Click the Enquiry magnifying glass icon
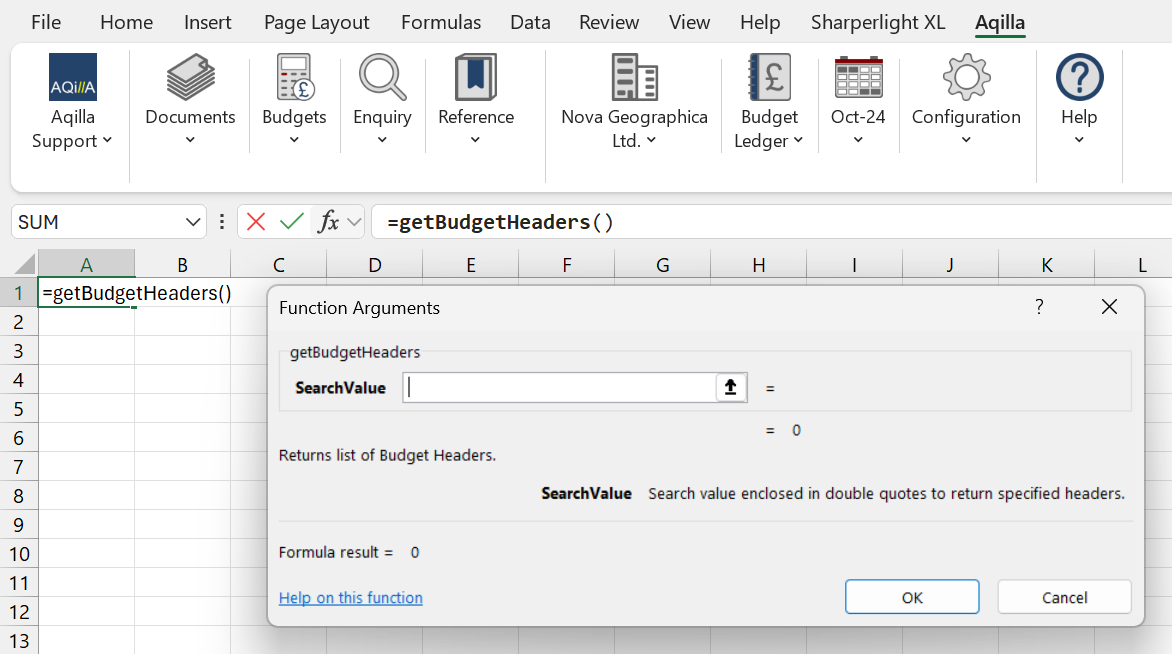This screenshot has height=654, width=1172. (x=382, y=78)
